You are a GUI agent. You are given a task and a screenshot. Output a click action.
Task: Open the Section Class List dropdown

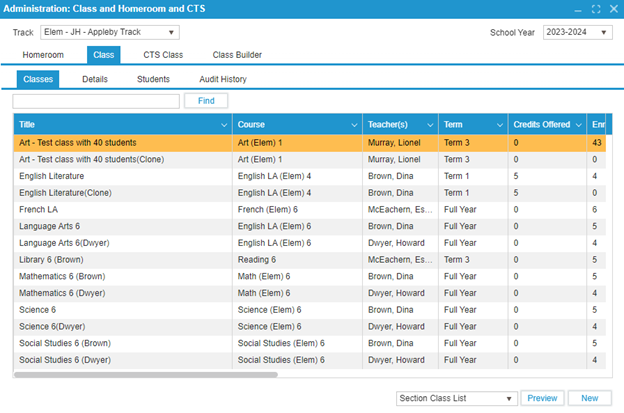point(511,398)
